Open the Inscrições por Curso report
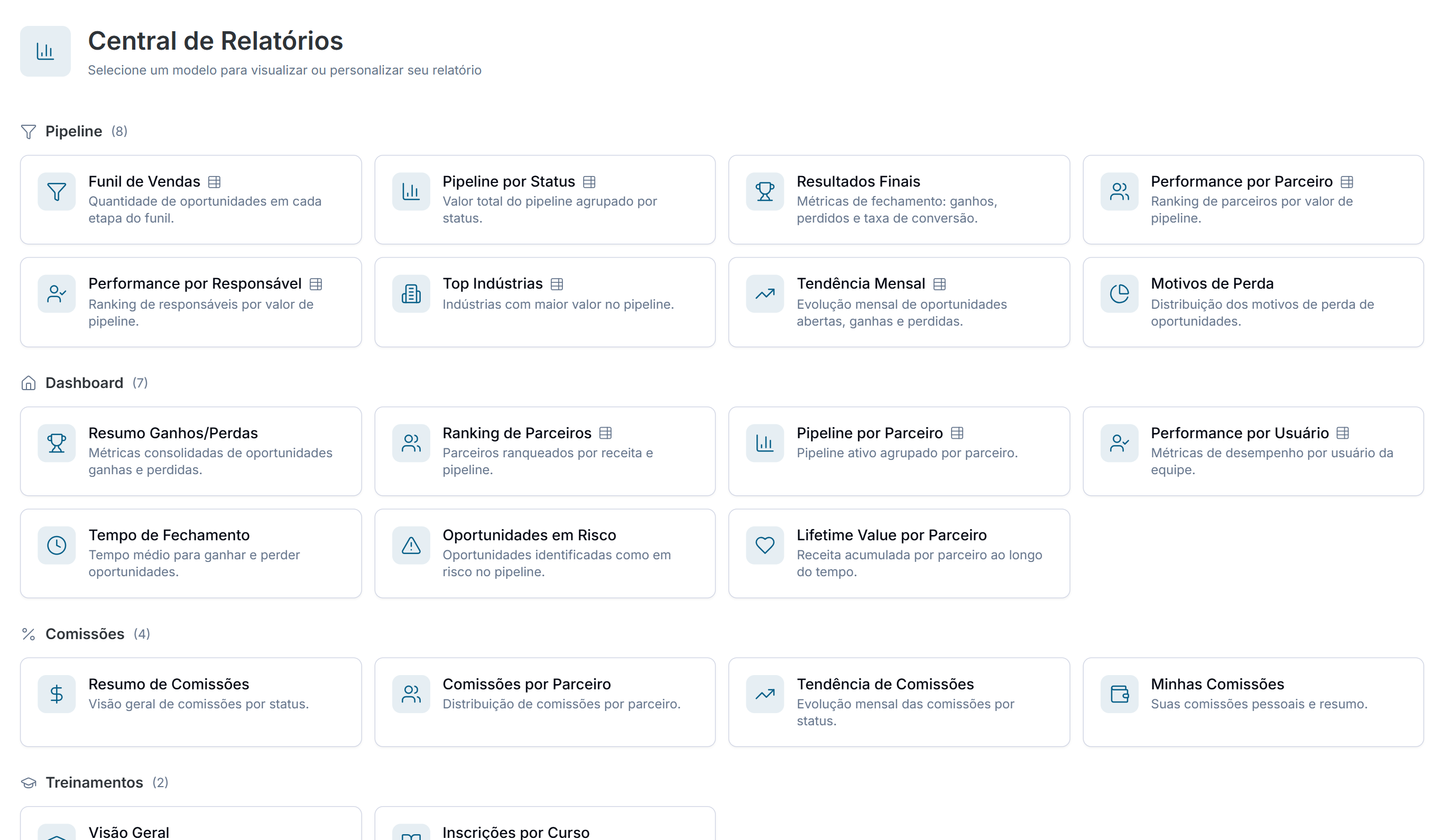1450x840 pixels. coord(545,824)
